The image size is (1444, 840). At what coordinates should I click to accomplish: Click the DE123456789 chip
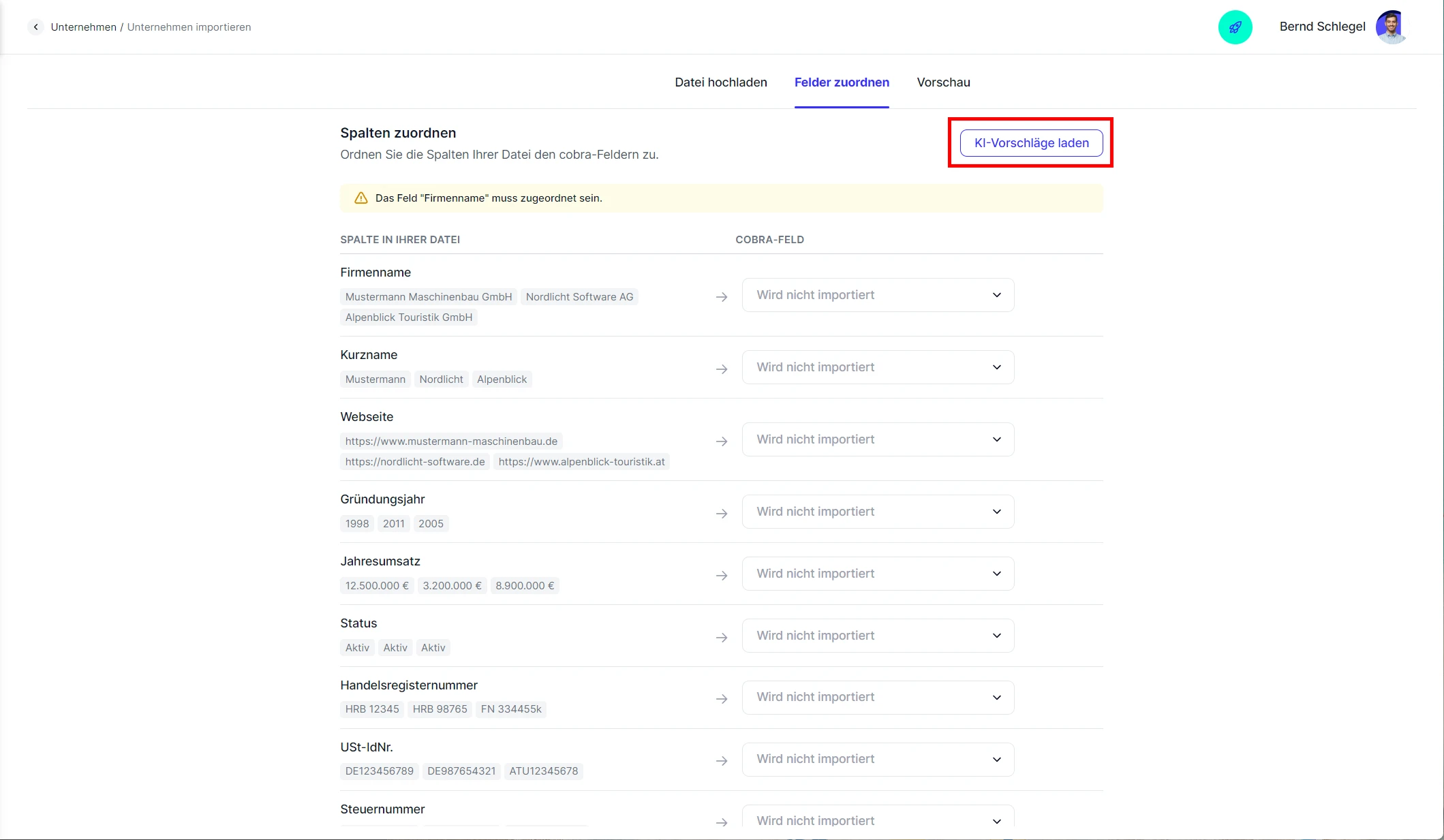(379, 771)
